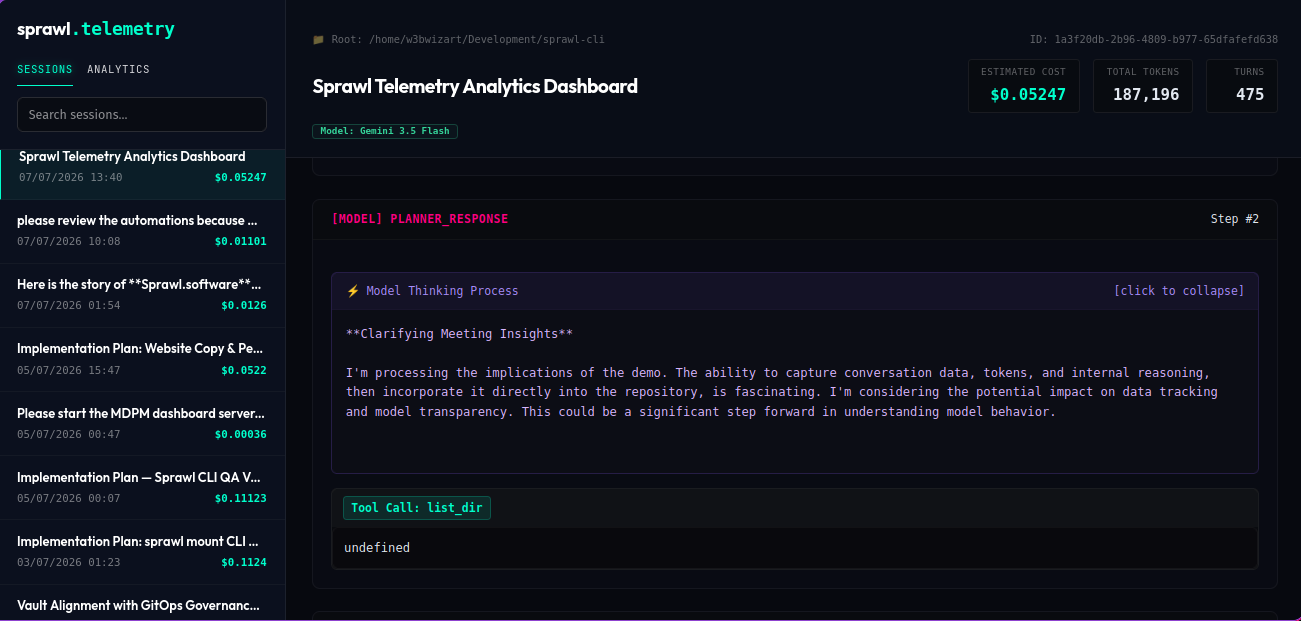
Task: Click the $0.1124 cost in session list
Action: coord(244,563)
